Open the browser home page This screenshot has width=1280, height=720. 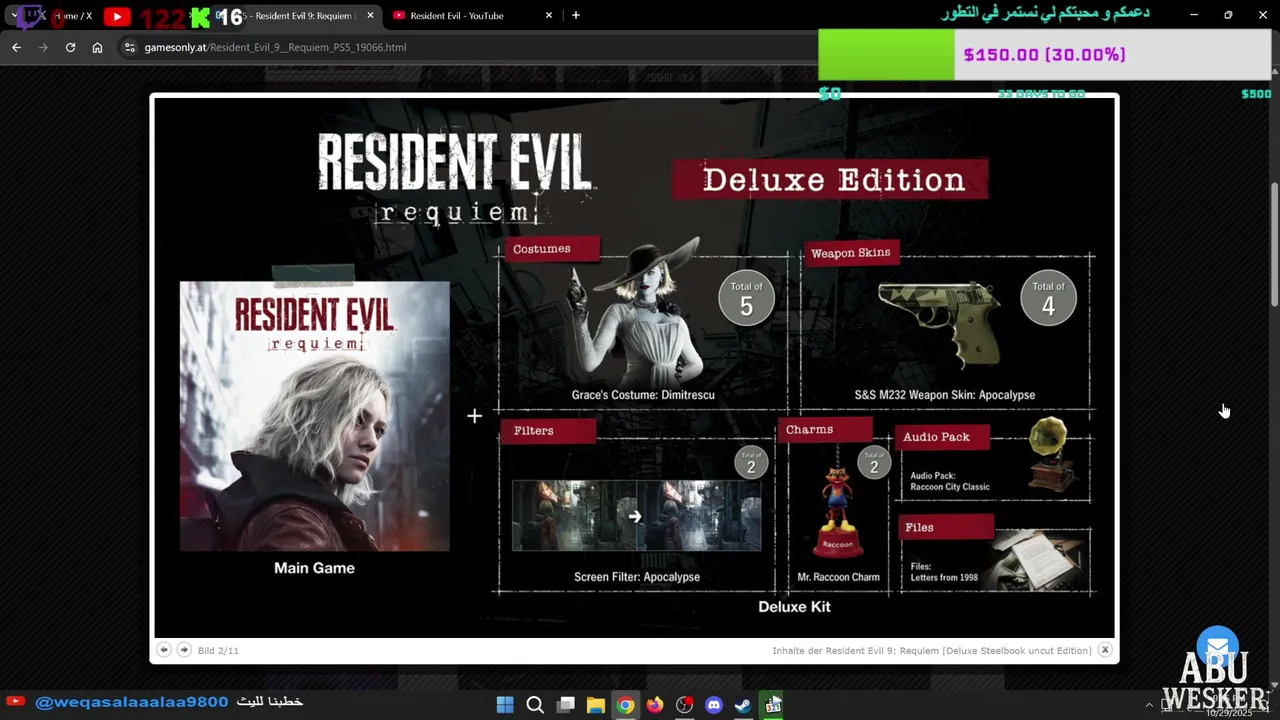click(x=97, y=47)
